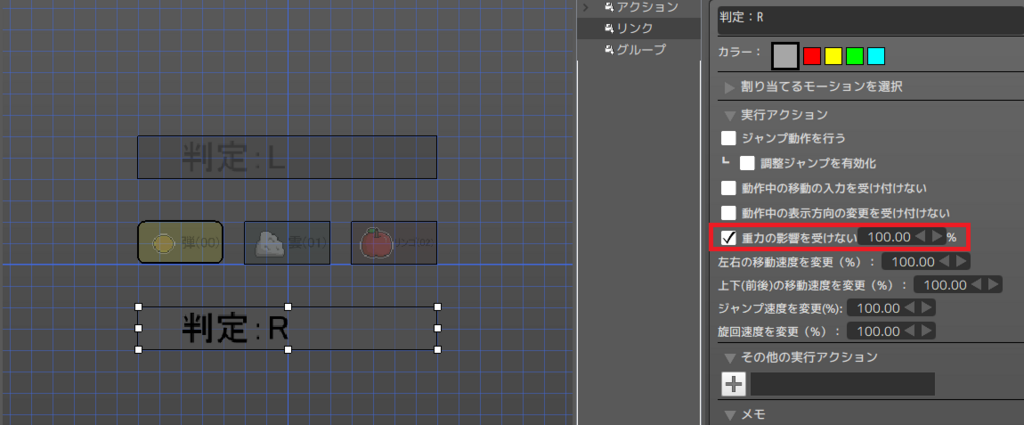Uncheck 重力の影響を受けない checkbox
This screenshot has width=1024, height=425.
click(x=729, y=238)
